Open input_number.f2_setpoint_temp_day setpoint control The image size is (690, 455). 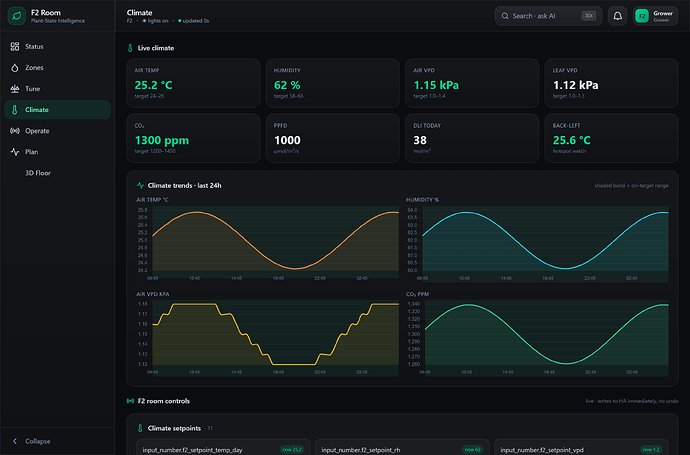(224, 449)
